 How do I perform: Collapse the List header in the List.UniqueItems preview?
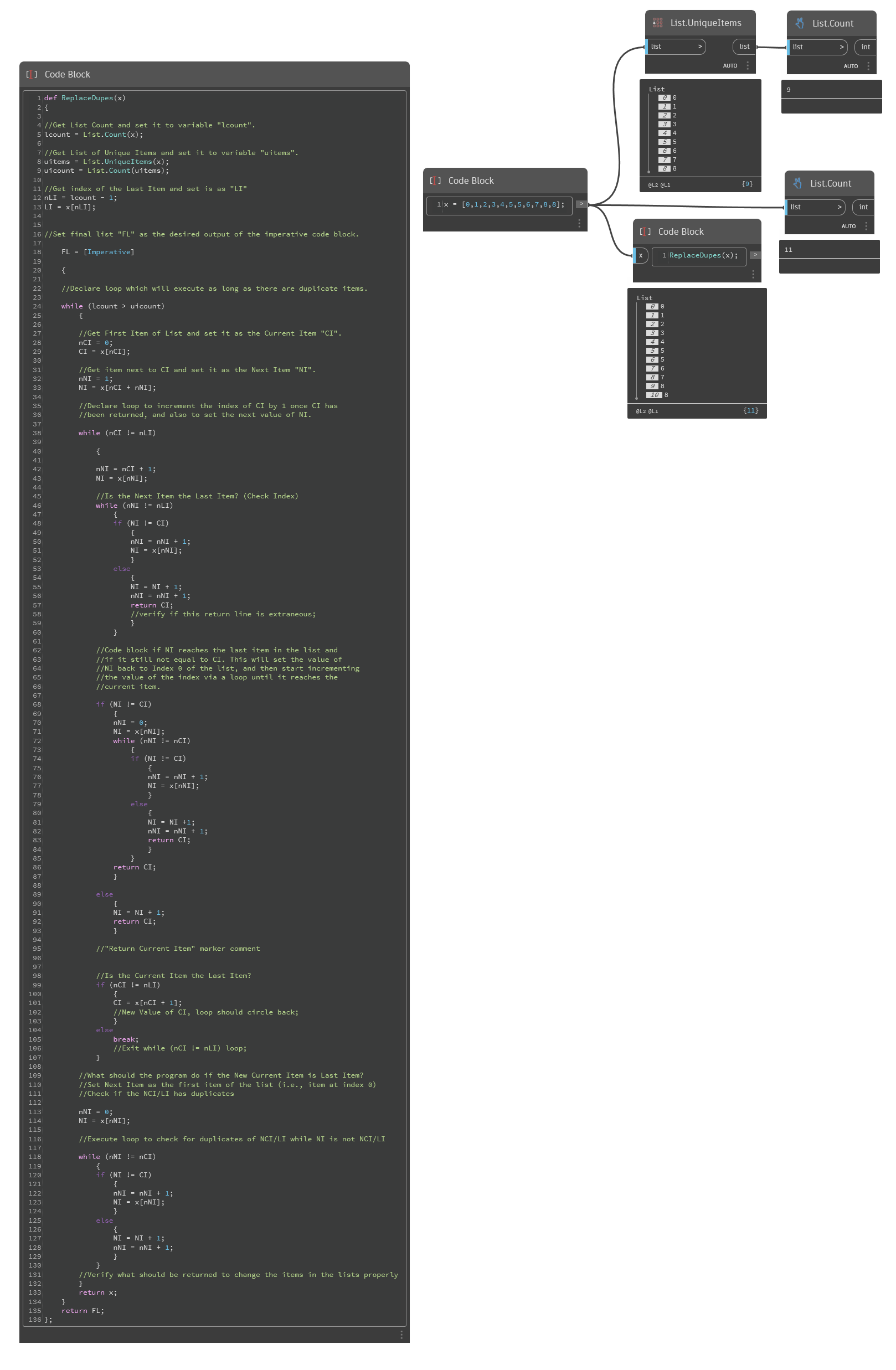[x=657, y=89]
